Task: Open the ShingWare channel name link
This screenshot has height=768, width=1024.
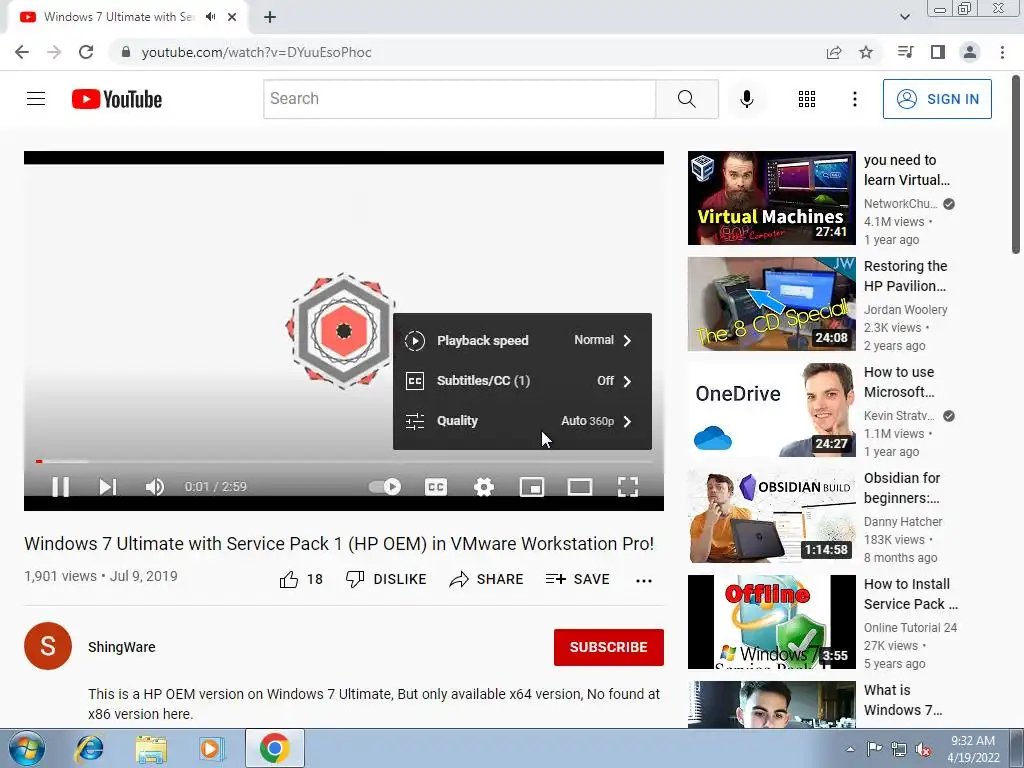Action: pos(121,647)
